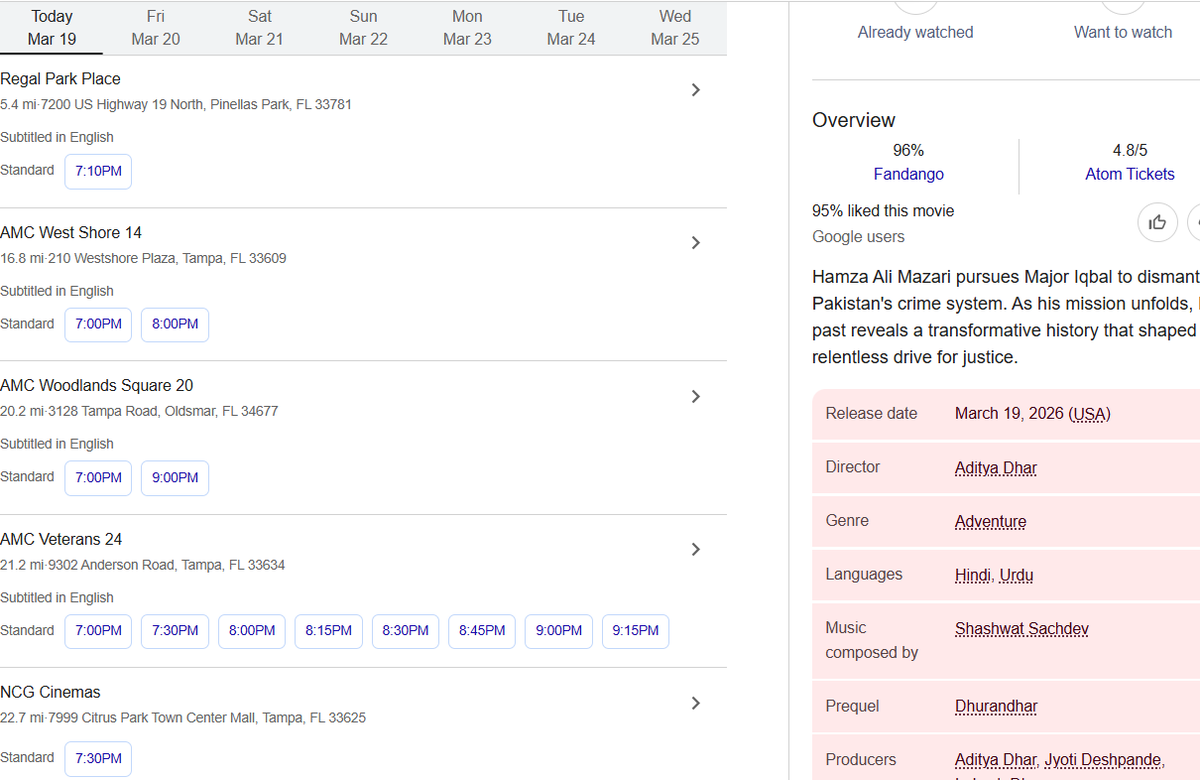Screen dimensions: 1200x780
Task: Open the Hindi language link
Action: click(x=973, y=575)
